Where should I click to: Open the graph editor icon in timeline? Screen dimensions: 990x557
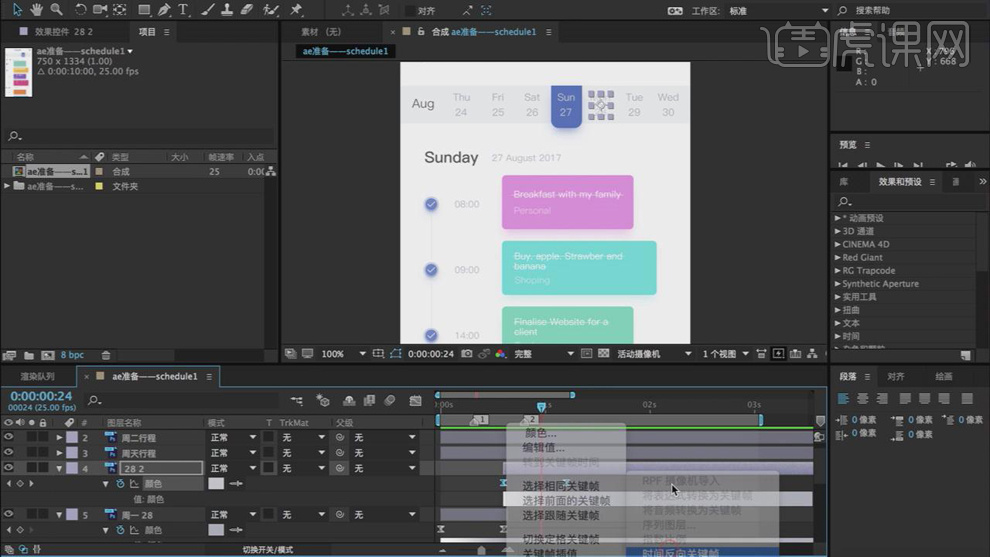click(415, 400)
